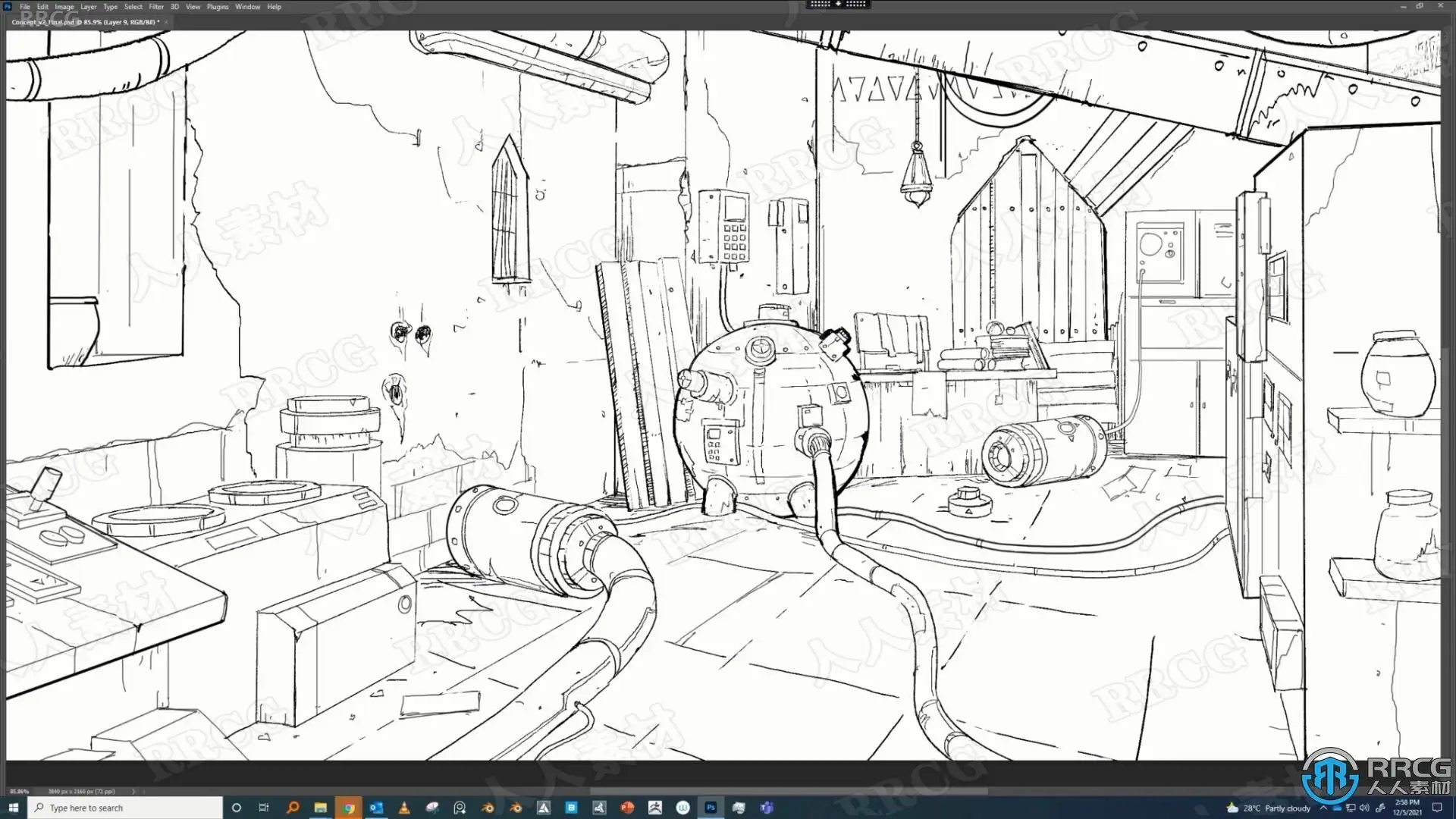
Task: Close the Concept_v2_Final.psd document tab
Action: 166,22
